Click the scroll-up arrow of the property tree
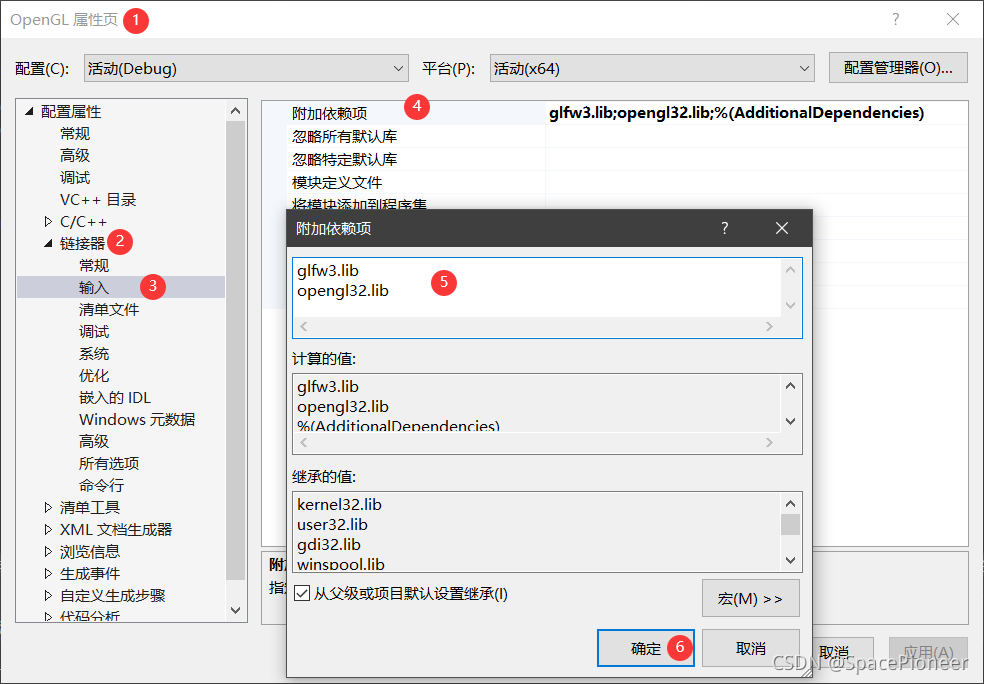The image size is (984, 684). pos(235,111)
